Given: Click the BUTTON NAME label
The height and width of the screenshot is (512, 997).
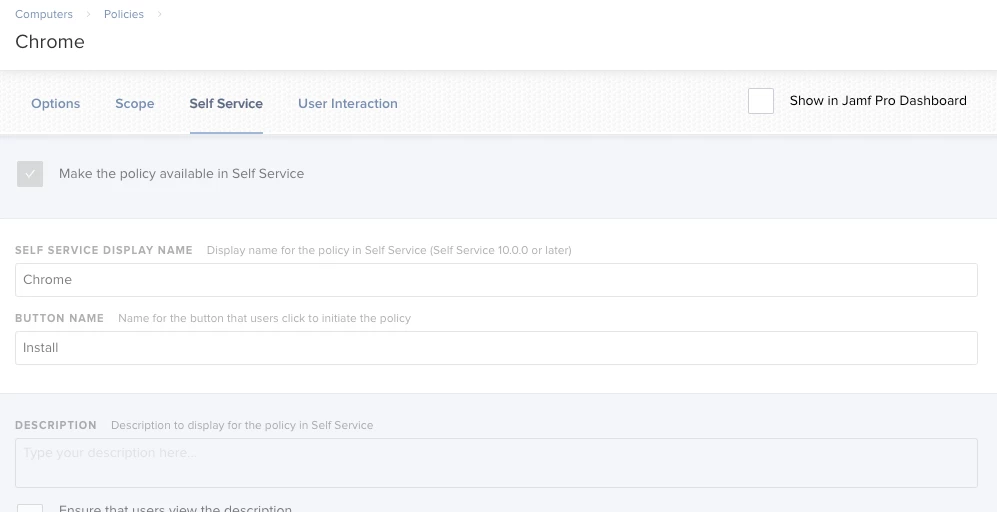Looking at the screenshot, I should pos(60,318).
